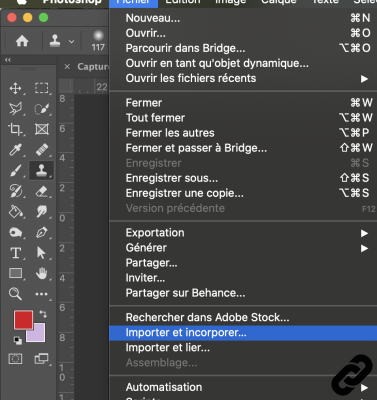377x400 pixels.
Task: Reset default foreground and background colors
Action: (18, 340)
